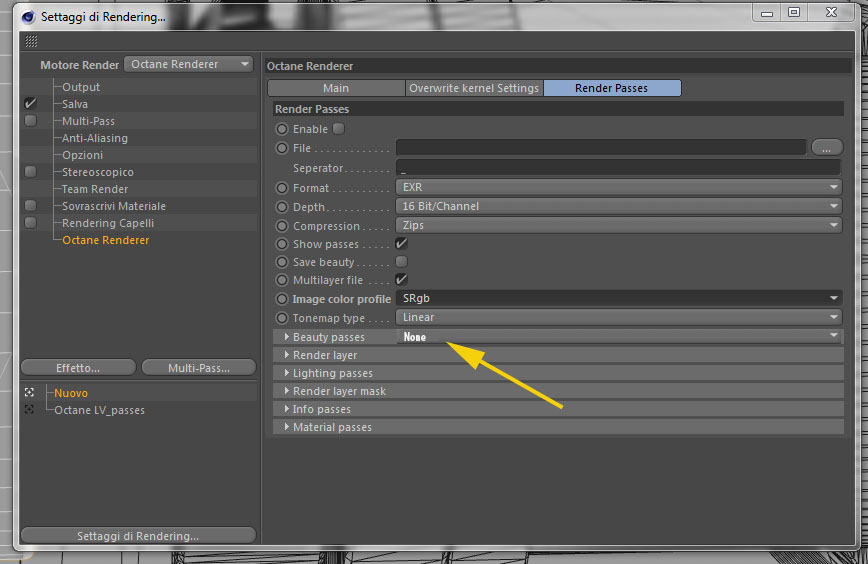The height and width of the screenshot is (564, 868).
Task: Open the Format EXR dropdown
Action: point(619,187)
